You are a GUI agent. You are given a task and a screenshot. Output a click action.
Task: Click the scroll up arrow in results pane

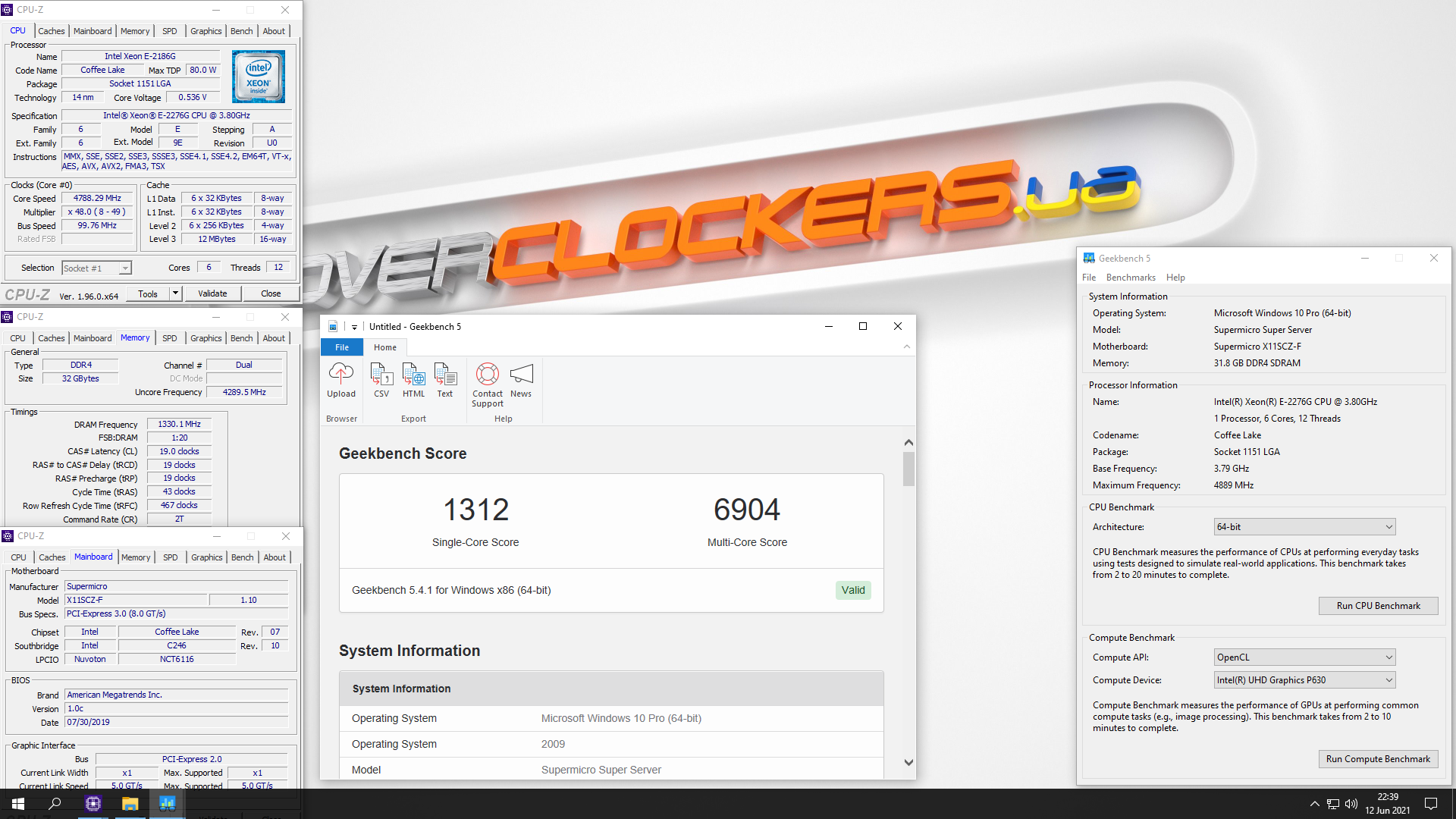tap(908, 442)
